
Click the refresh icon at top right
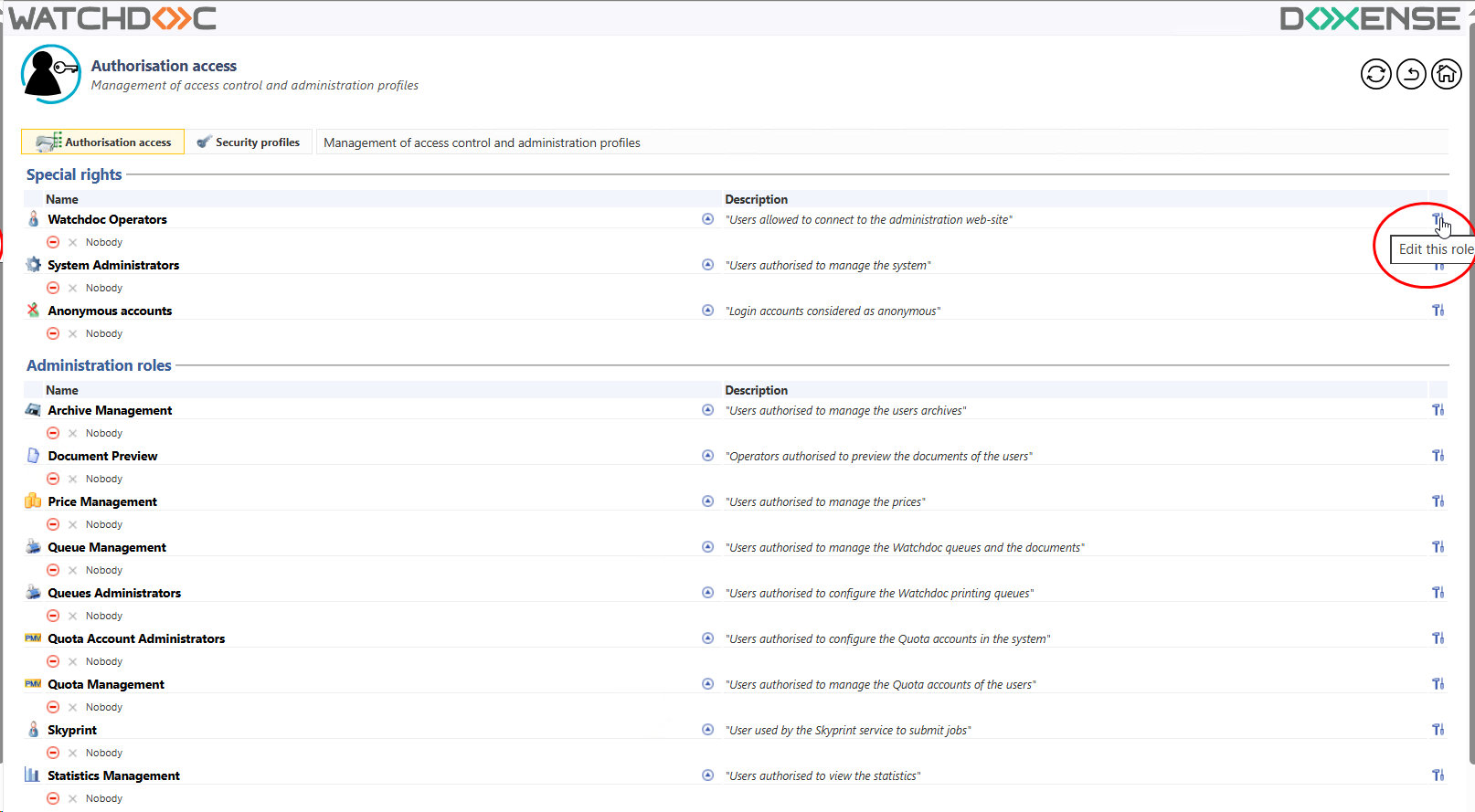click(1375, 74)
